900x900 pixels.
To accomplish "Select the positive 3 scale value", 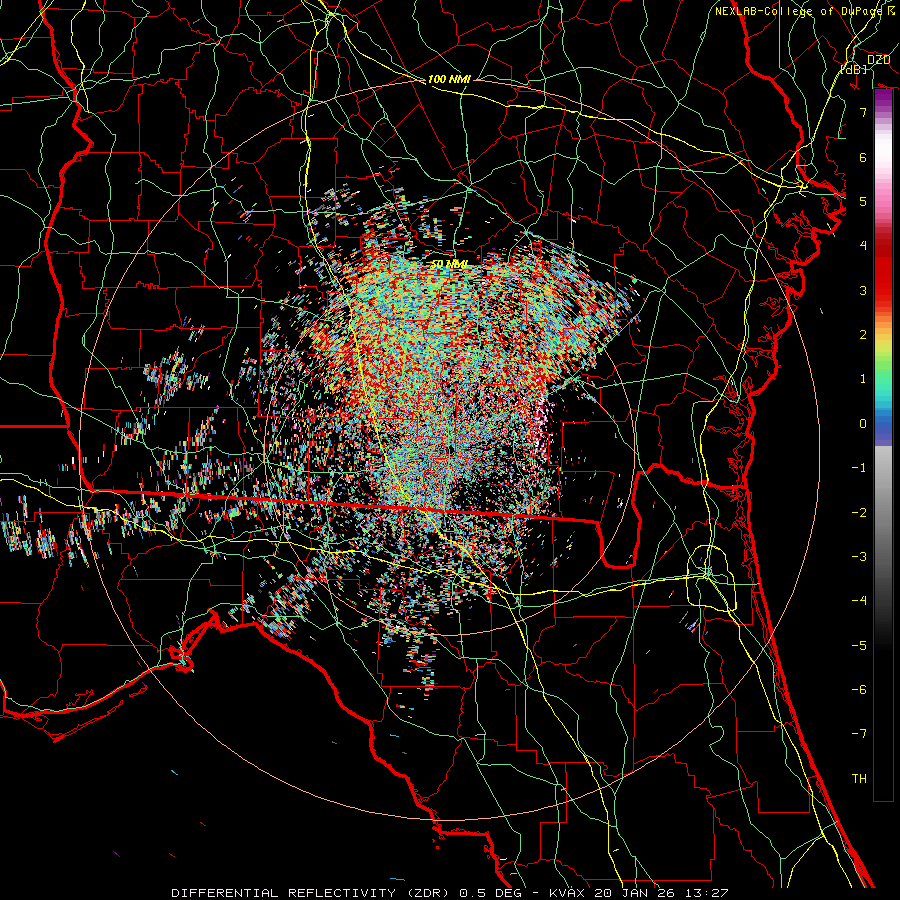I will click(863, 290).
